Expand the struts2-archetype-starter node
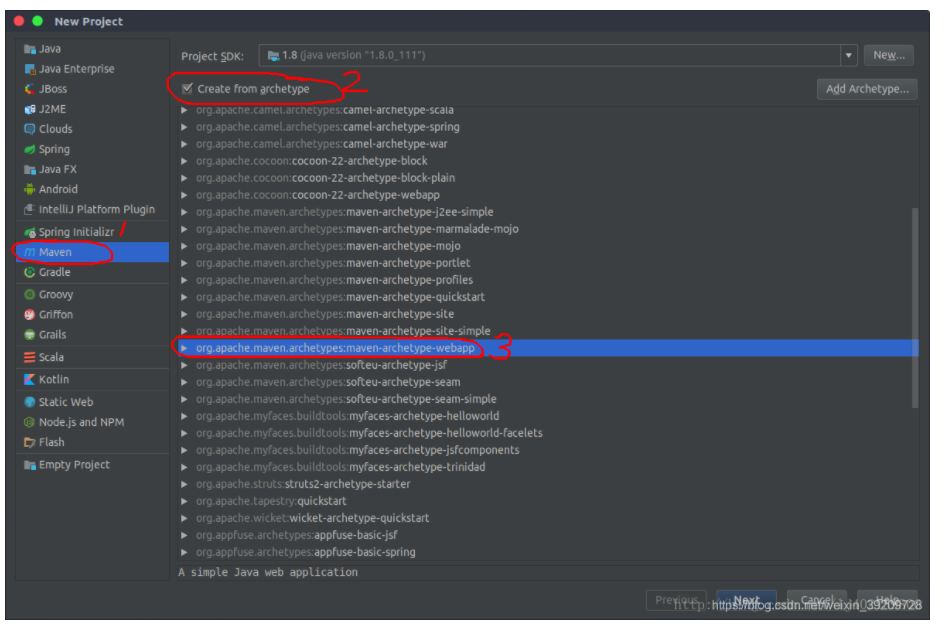The image size is (945, 640). 184,485
